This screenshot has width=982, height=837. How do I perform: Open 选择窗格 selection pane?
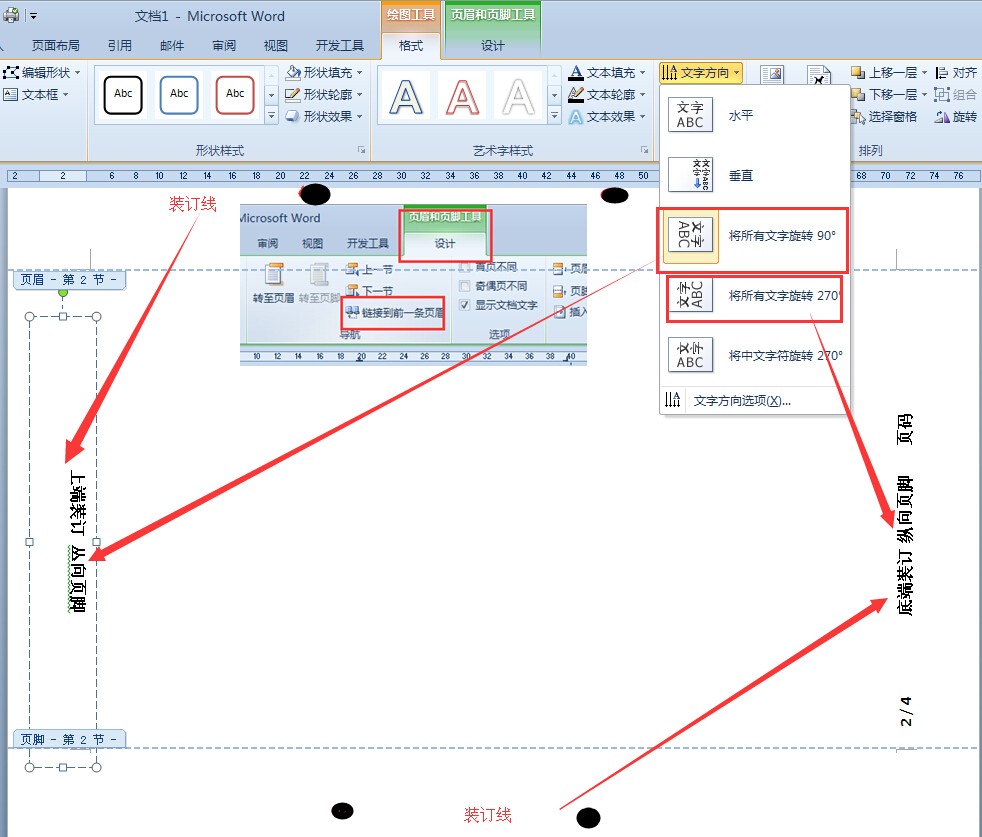click(x=884, y=117)
